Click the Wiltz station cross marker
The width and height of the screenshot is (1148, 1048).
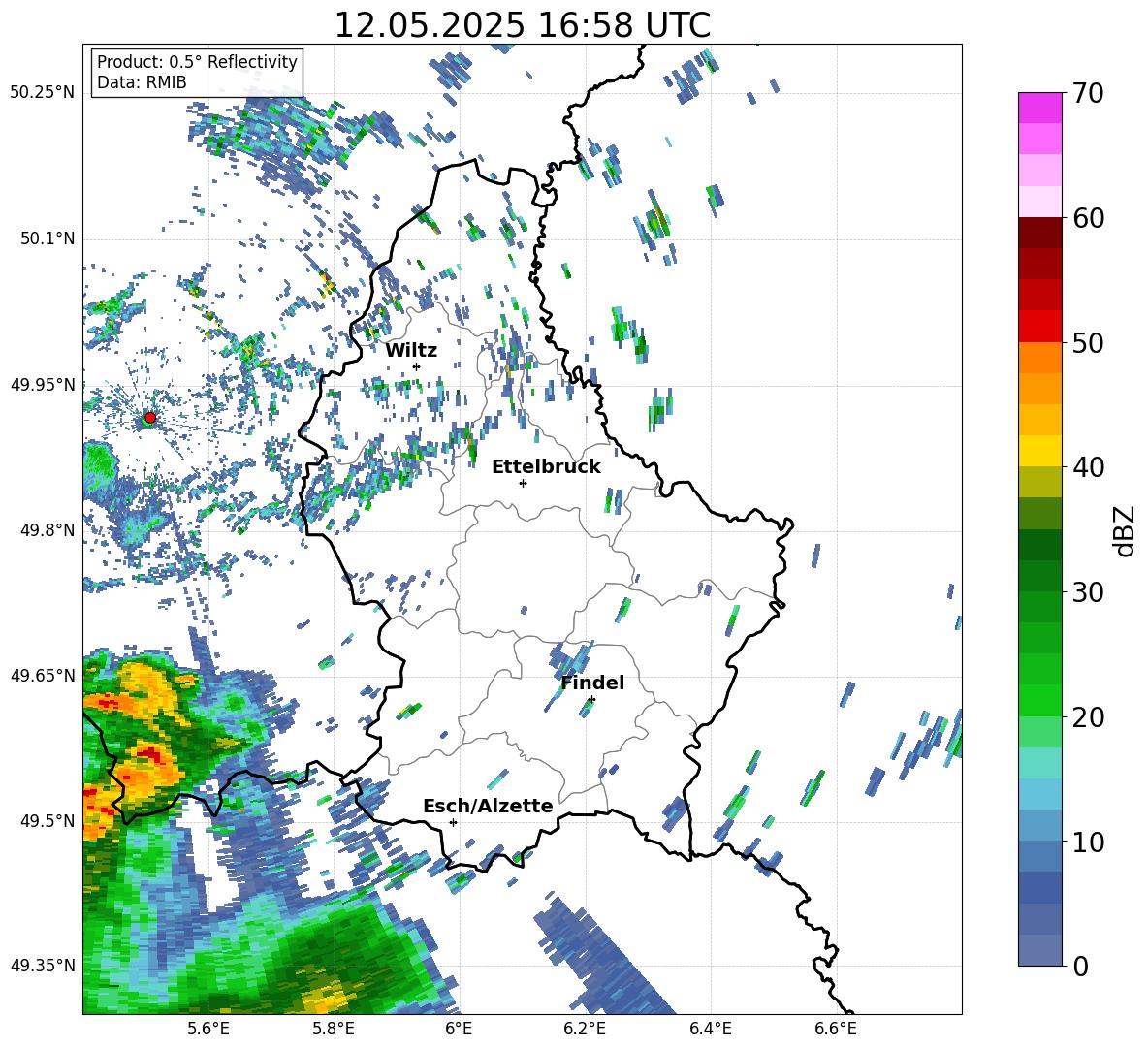(417, 366)
